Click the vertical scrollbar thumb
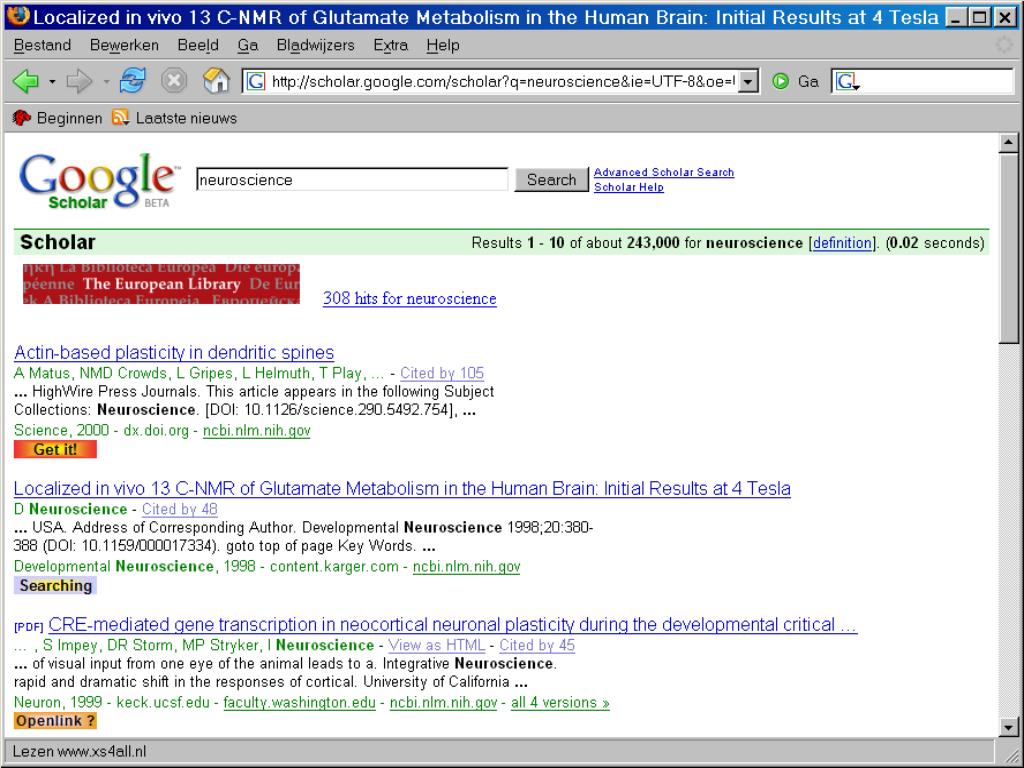The image size is (1024, 768). point(1008,248)
